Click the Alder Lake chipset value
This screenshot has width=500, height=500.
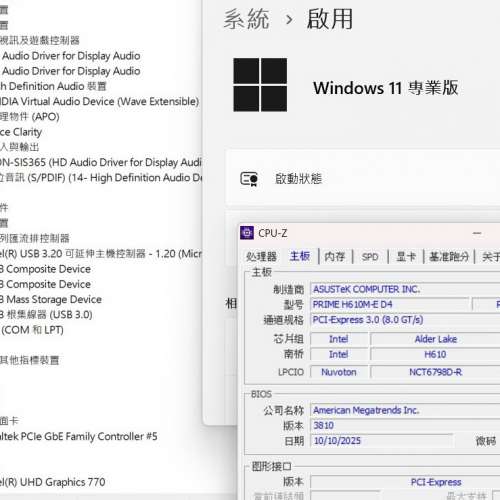(x=436, y=339)
